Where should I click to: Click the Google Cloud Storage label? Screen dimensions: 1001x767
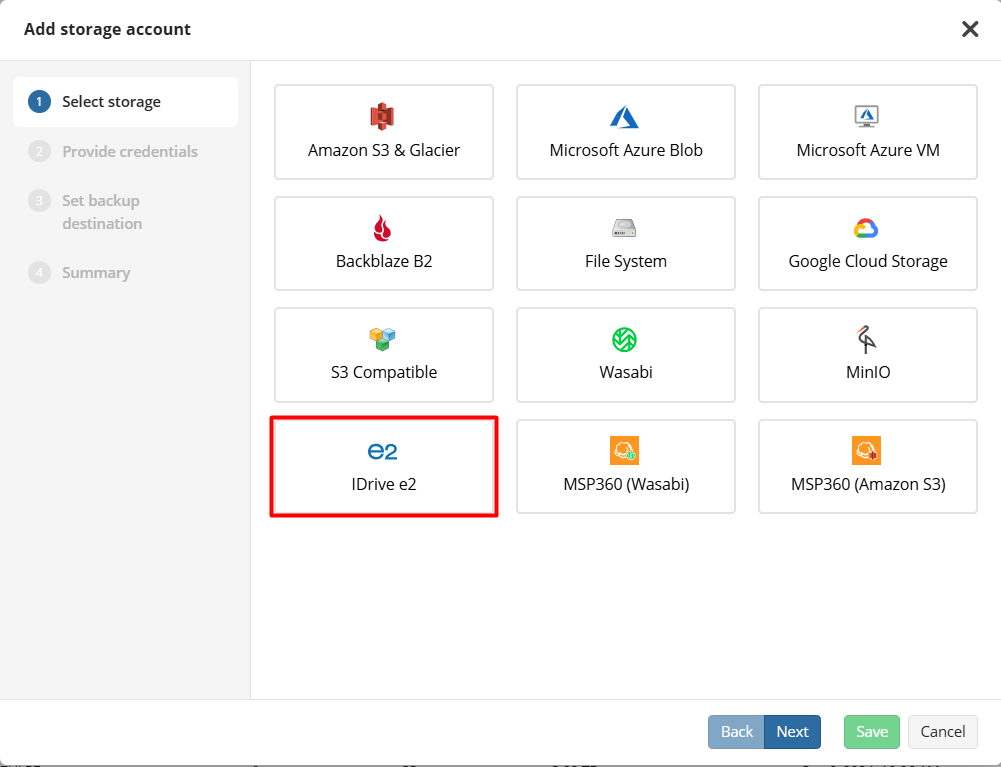(868, 261)
